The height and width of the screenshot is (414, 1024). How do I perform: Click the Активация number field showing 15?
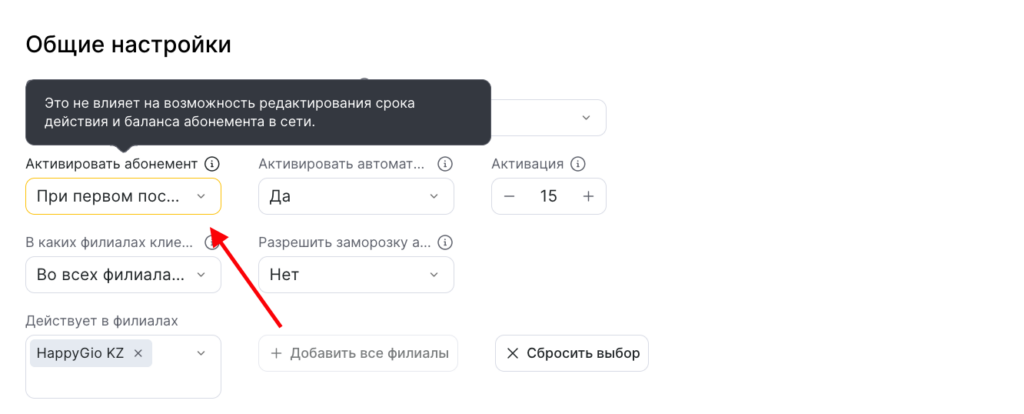click(548, 196)
